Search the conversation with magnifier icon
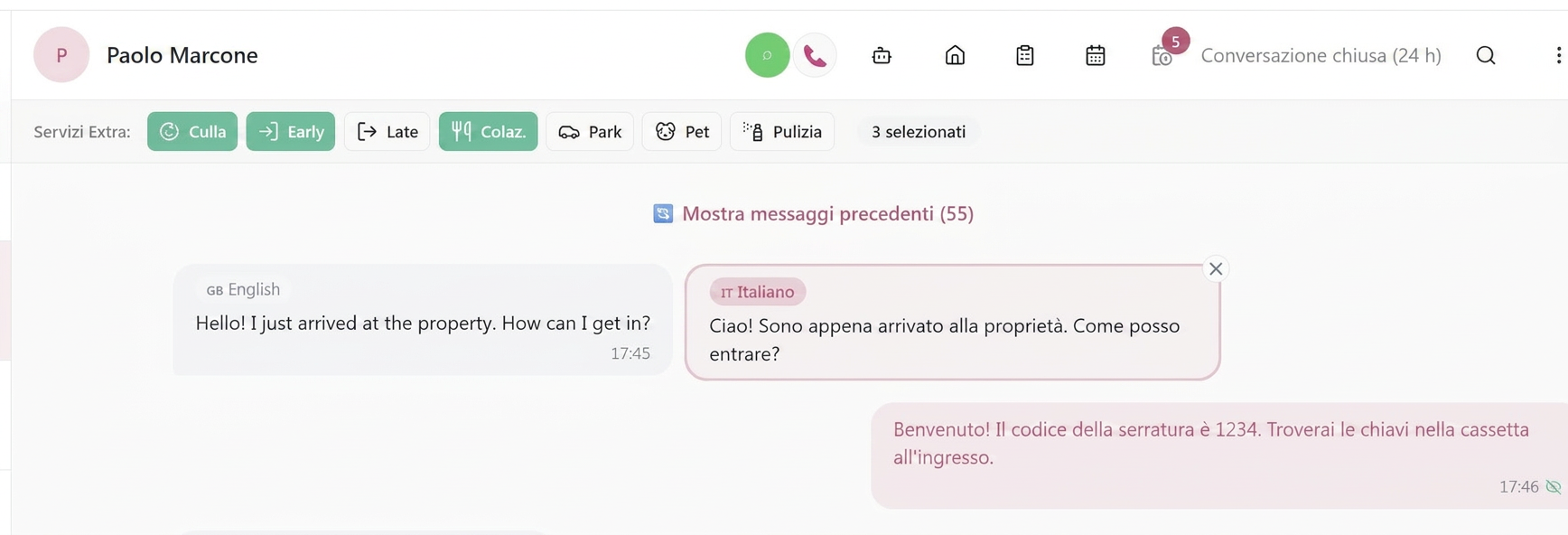Screen dimensions: 1568x535 pos(1486,55)
